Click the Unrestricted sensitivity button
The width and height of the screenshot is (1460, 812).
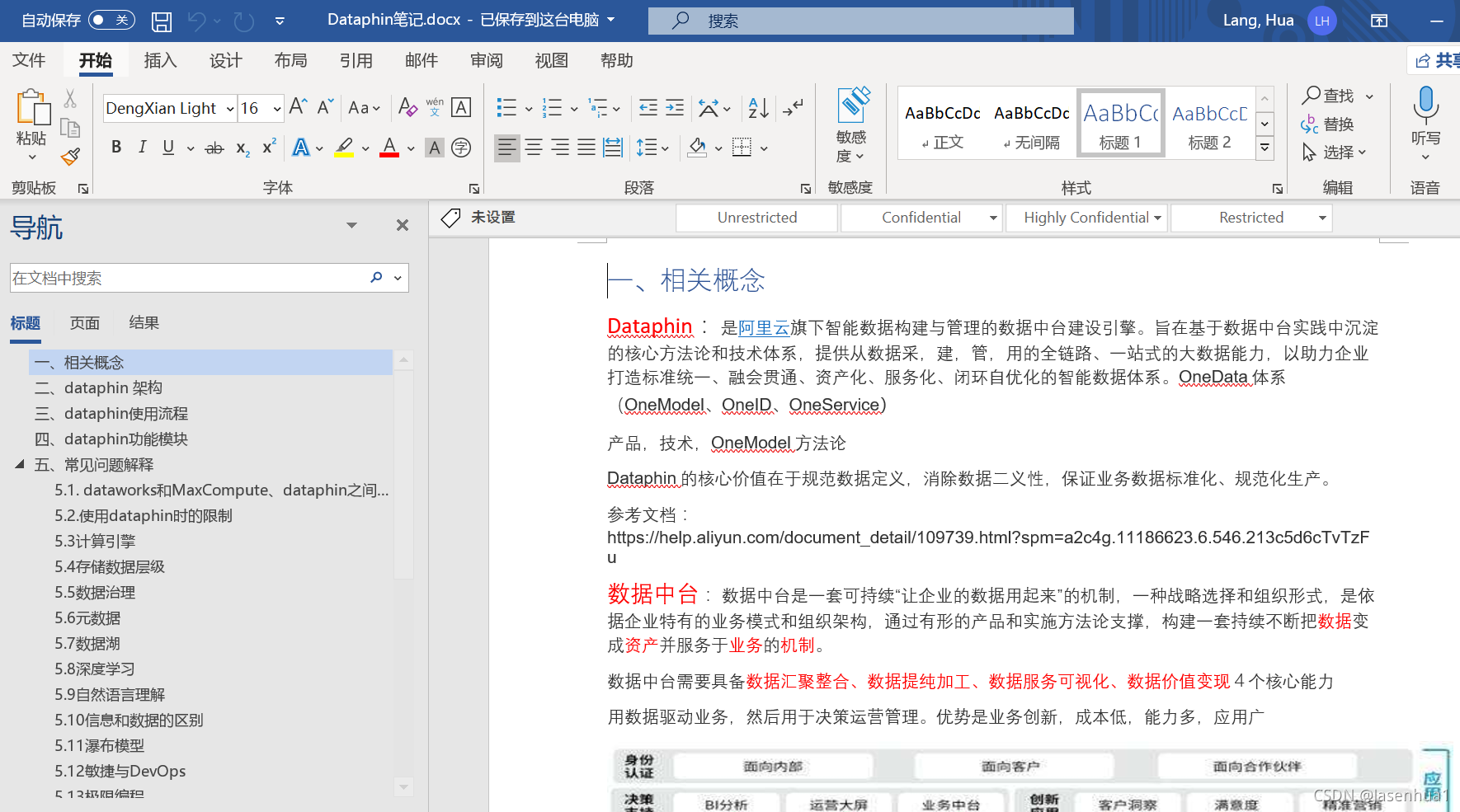(756, 218)
